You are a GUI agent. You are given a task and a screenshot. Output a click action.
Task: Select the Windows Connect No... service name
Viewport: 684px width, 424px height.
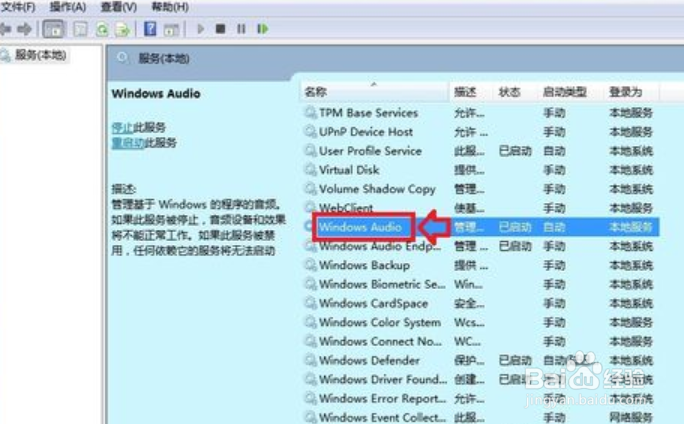click(x=380, y=341)
